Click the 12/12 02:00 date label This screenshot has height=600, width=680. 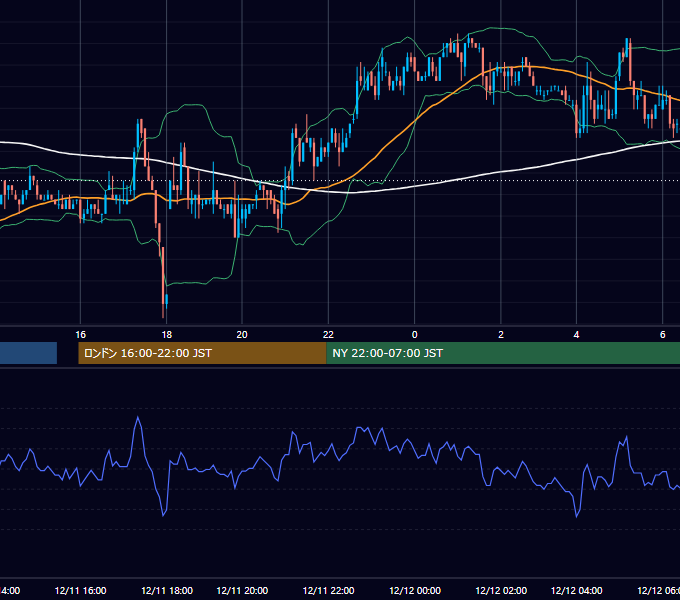pos(501,590)
